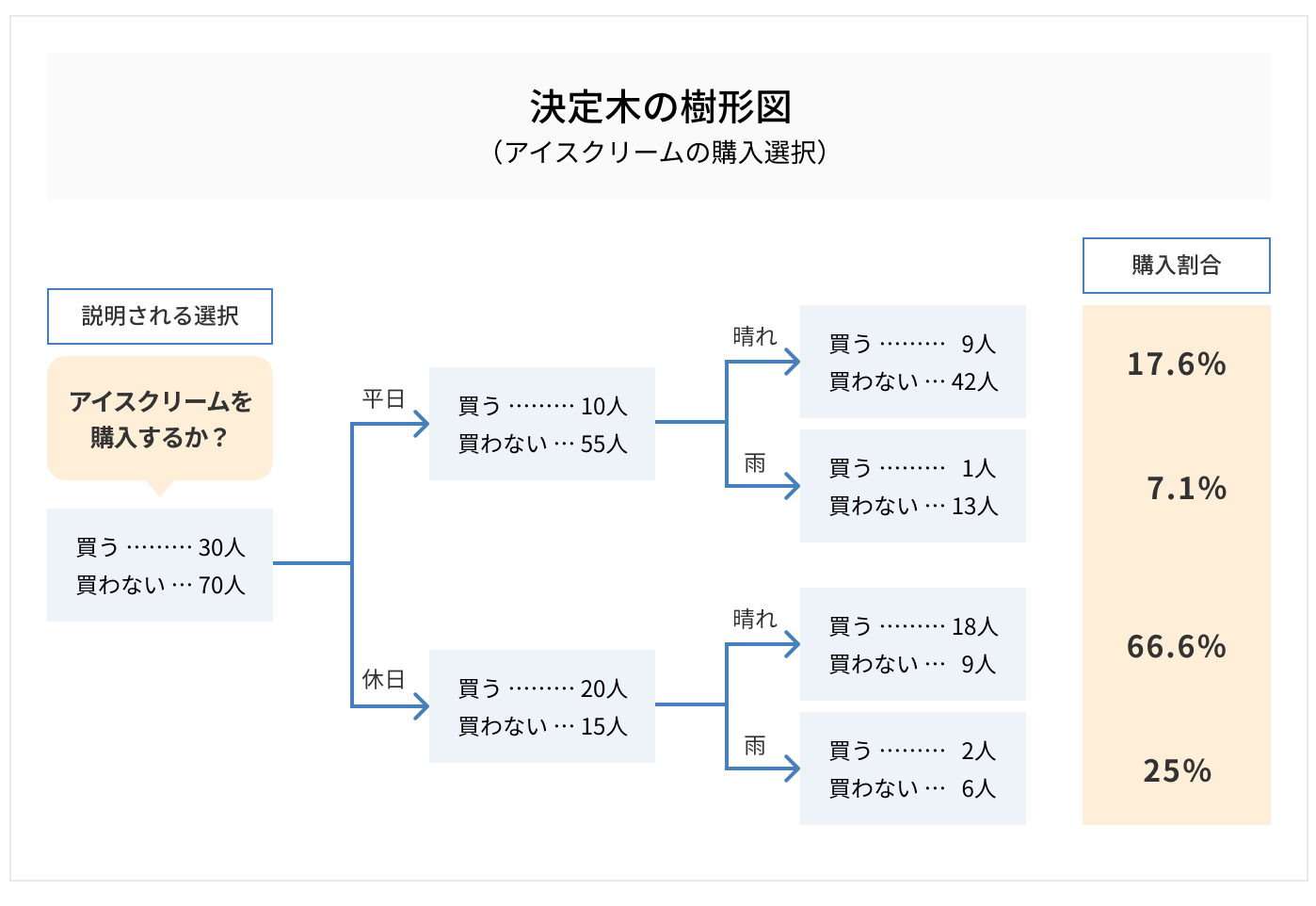Select the 晴れ label on the weekday branch

click(755, 336)
